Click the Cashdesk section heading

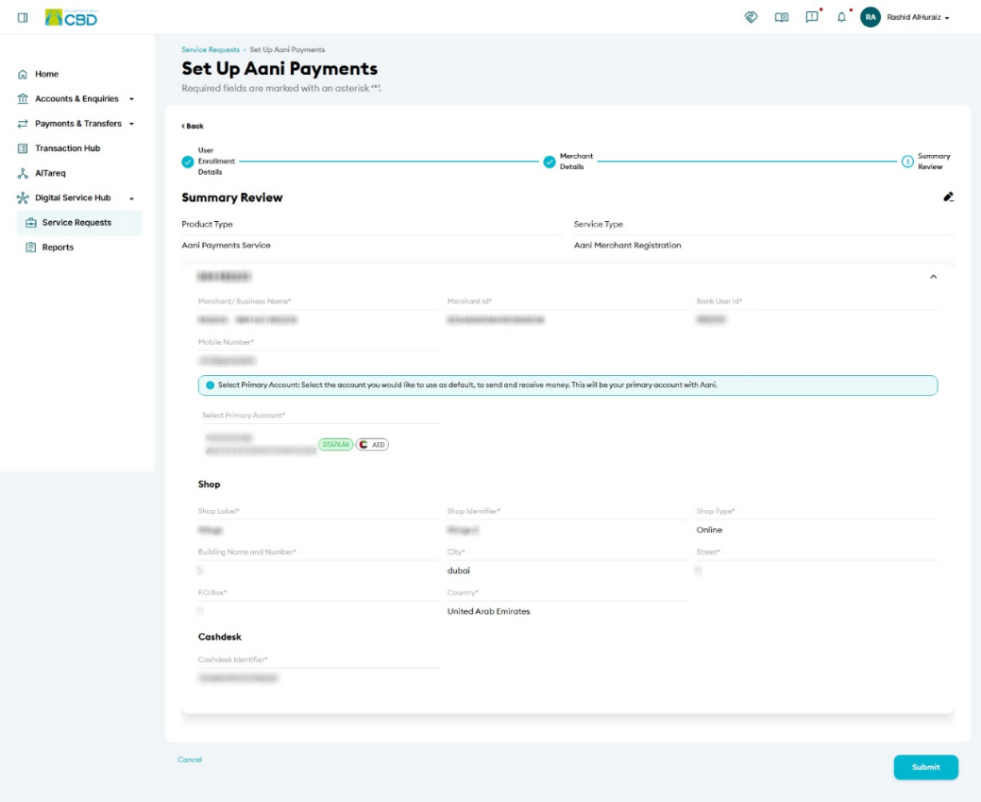click(220, 637)
